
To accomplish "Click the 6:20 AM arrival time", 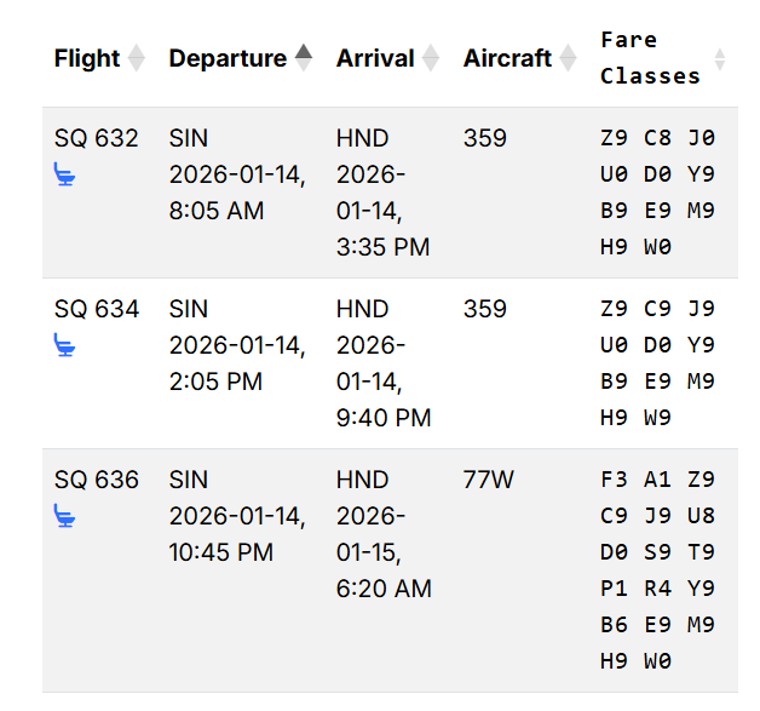I will 384,589.
